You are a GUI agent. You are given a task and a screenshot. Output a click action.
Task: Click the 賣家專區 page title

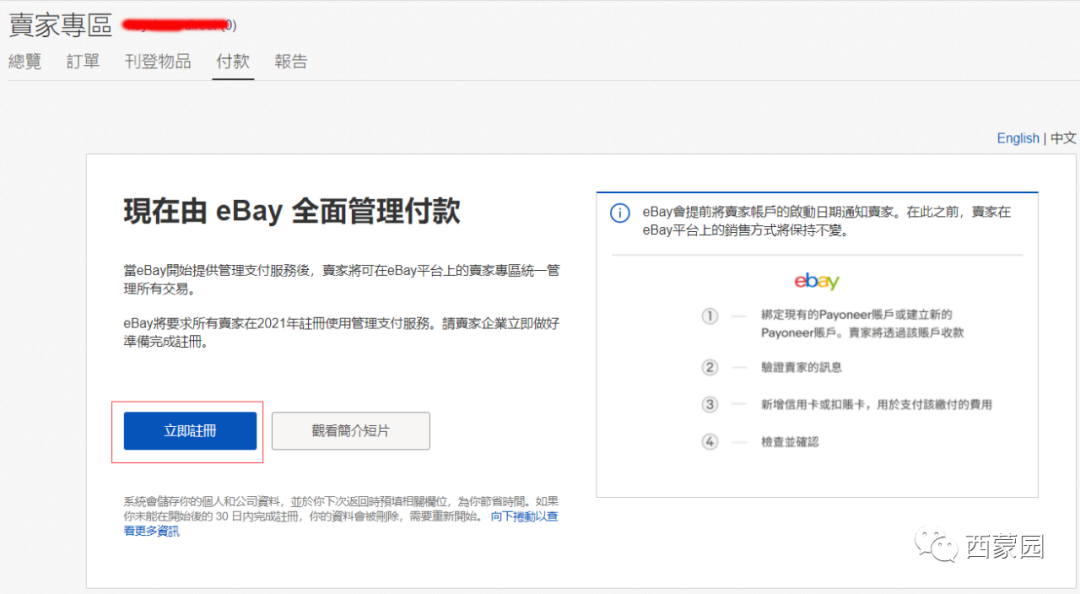pos(61,25)
